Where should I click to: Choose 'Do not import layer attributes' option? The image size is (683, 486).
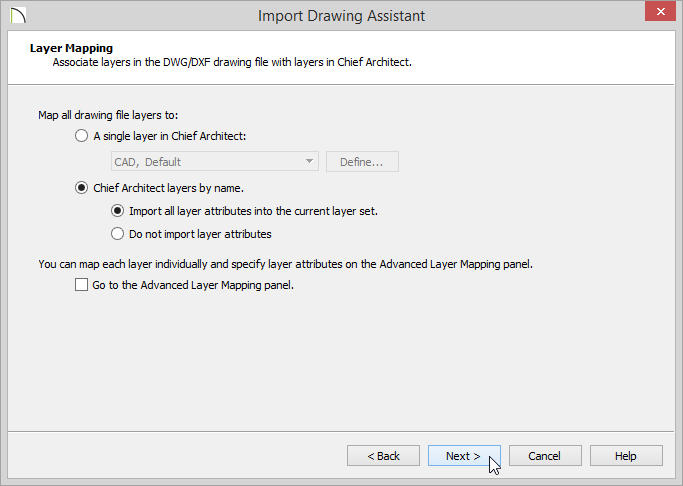click(x=117, y=234)
